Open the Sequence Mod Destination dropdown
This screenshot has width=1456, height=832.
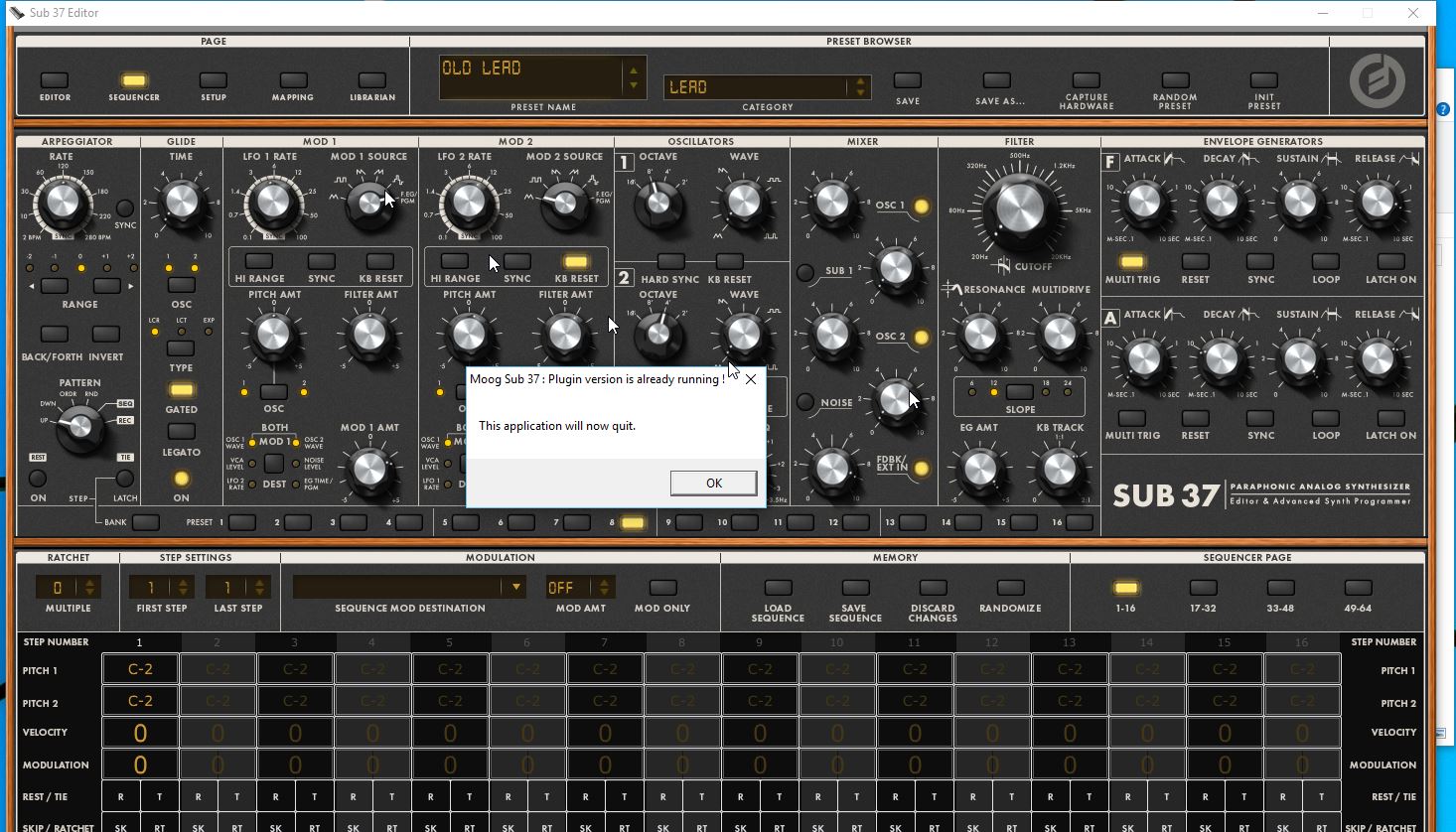pyautogui.click(x=515, y=586)
